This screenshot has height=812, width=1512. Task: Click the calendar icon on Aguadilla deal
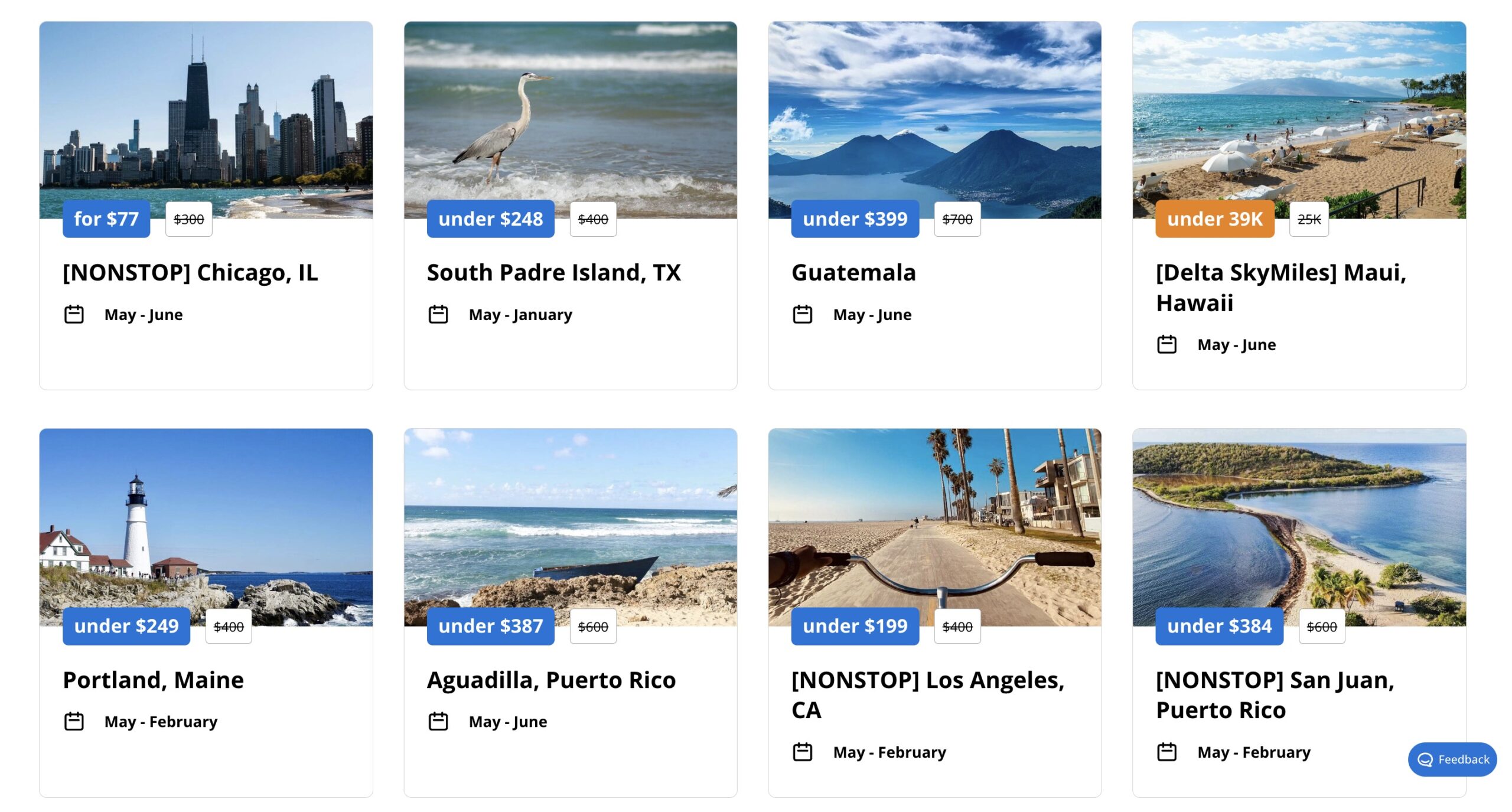coord(439,721)
